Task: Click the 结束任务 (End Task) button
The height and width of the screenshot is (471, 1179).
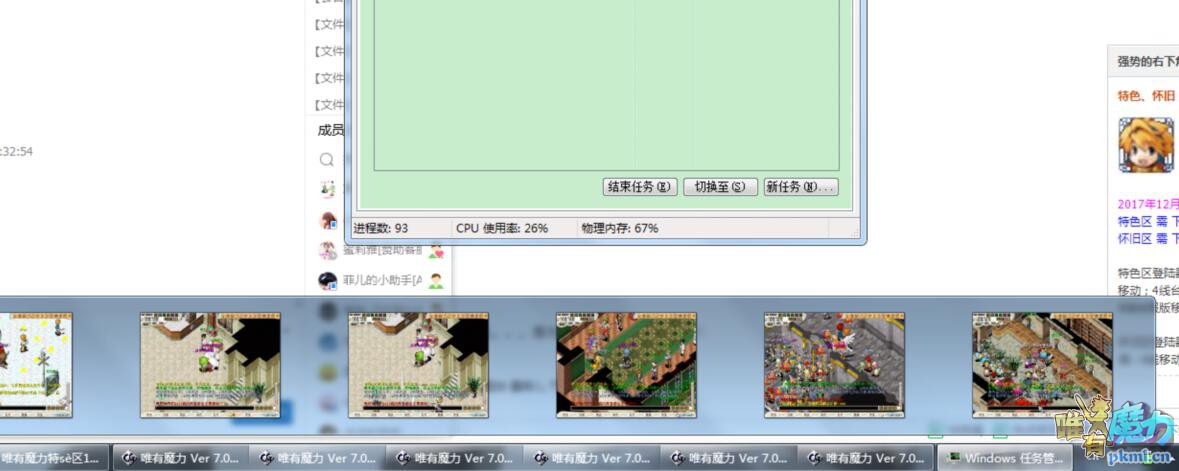Action: click(640, 187)
